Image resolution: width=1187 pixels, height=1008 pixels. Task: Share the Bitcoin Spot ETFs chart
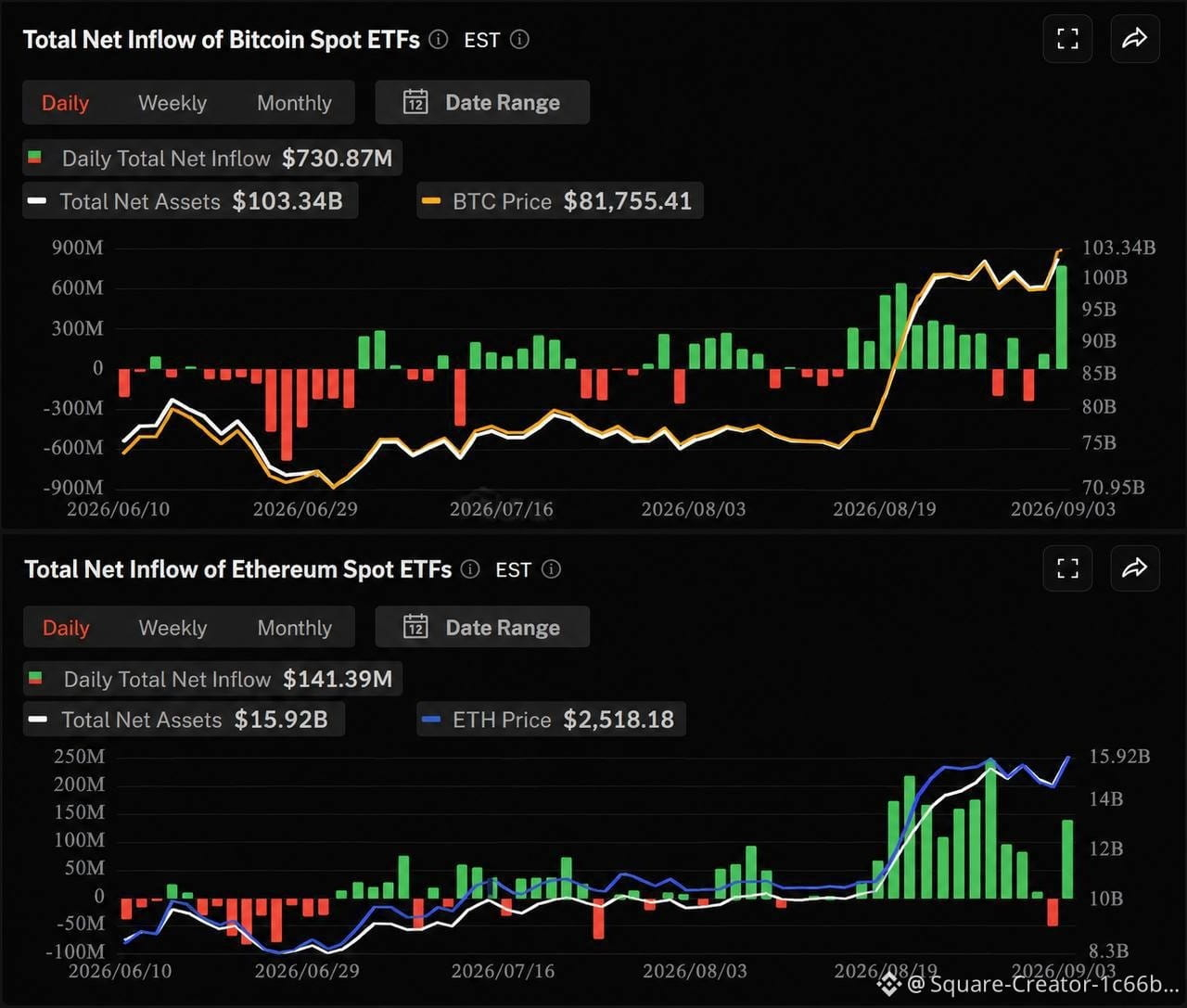click(1134, 39)
